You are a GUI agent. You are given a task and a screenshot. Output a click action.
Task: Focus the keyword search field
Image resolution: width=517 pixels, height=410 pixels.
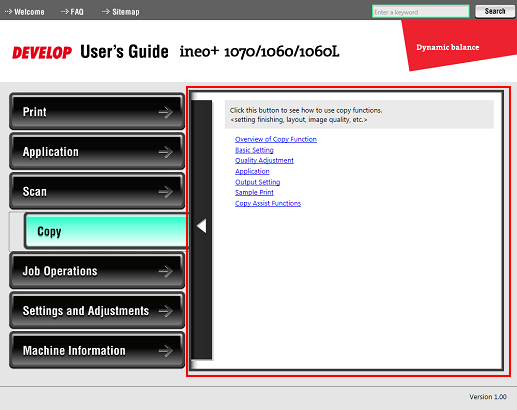click(x=420, y=12)
